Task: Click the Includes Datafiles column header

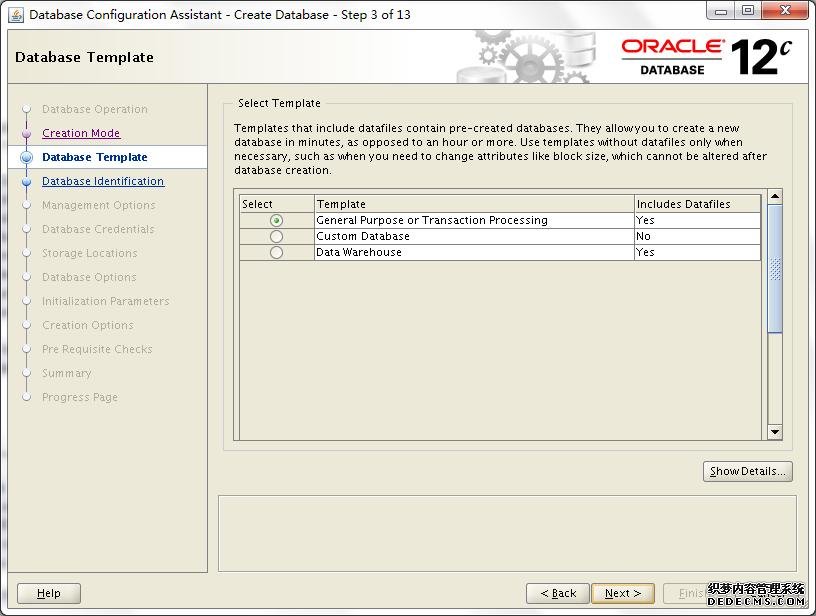Action: pos(697,204)
